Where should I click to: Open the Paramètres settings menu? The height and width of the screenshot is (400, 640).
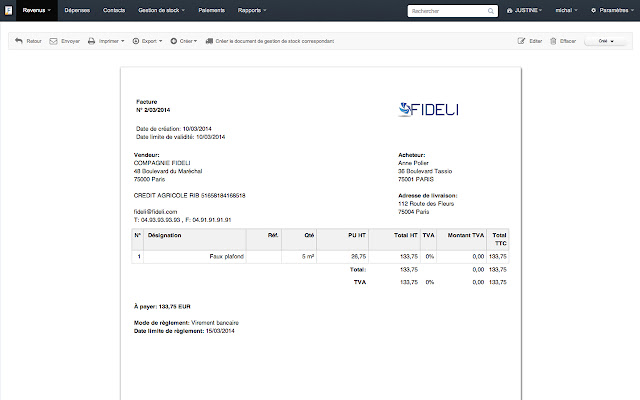pos(613,10)
